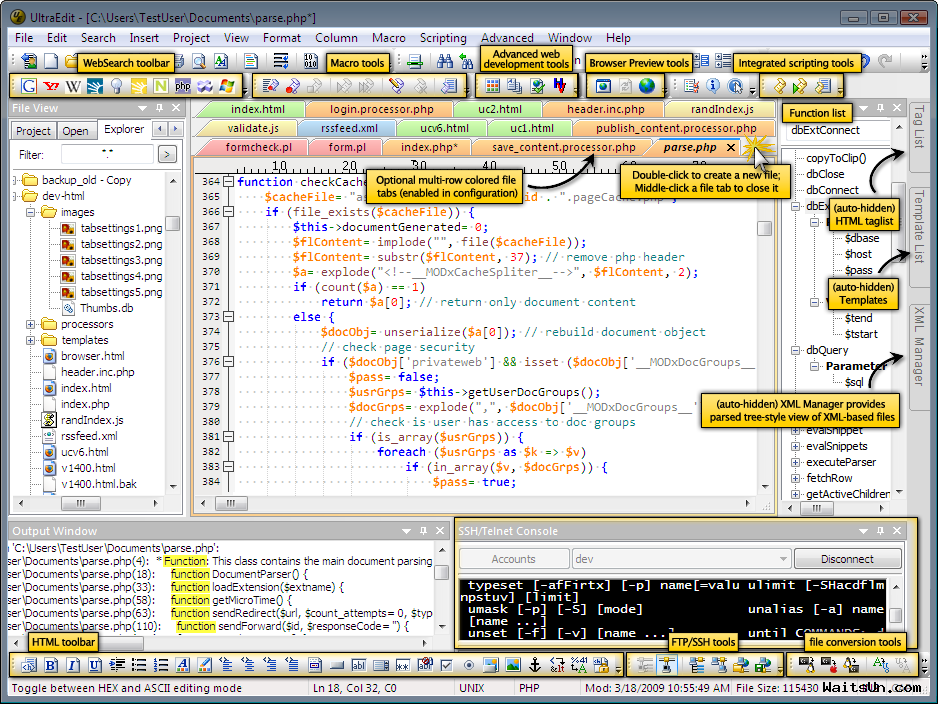This screenshot has height=704, width=938.
Task: Click the anchor icon in HTML toolbar
Action: pyautogui.click(x=534, y=665)
